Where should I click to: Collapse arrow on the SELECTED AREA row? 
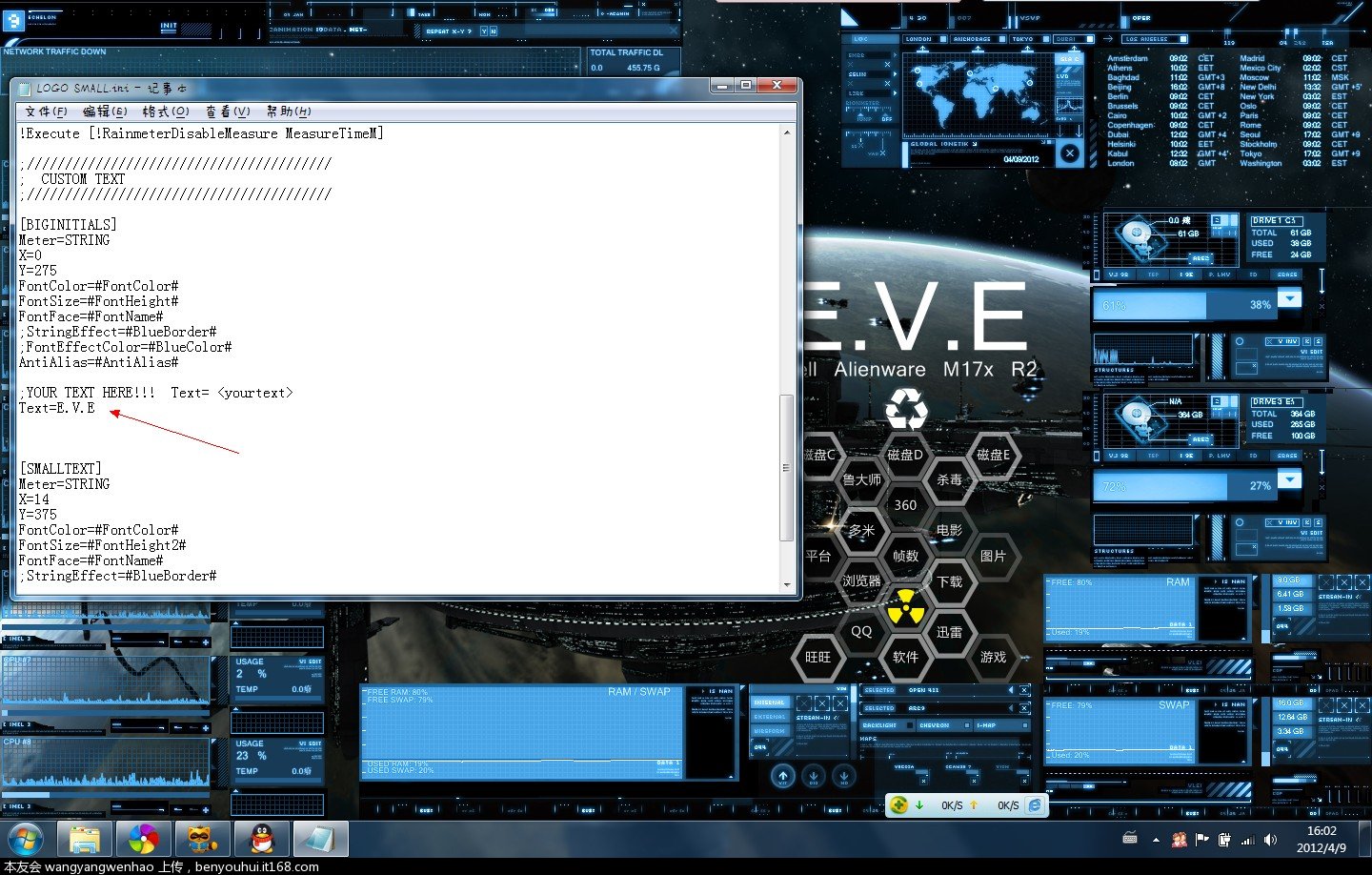tap(1011, 708)
